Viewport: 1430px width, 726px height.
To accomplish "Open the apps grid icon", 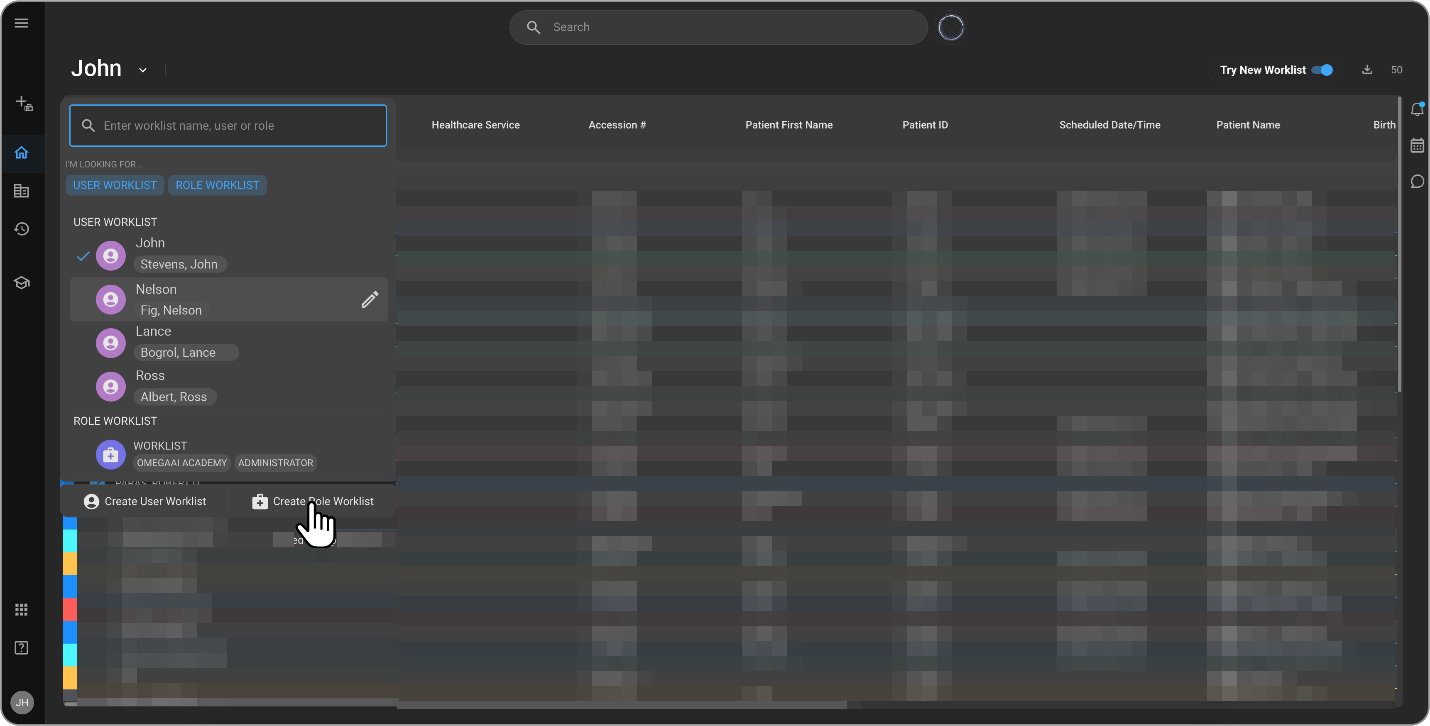I will 21,609.
